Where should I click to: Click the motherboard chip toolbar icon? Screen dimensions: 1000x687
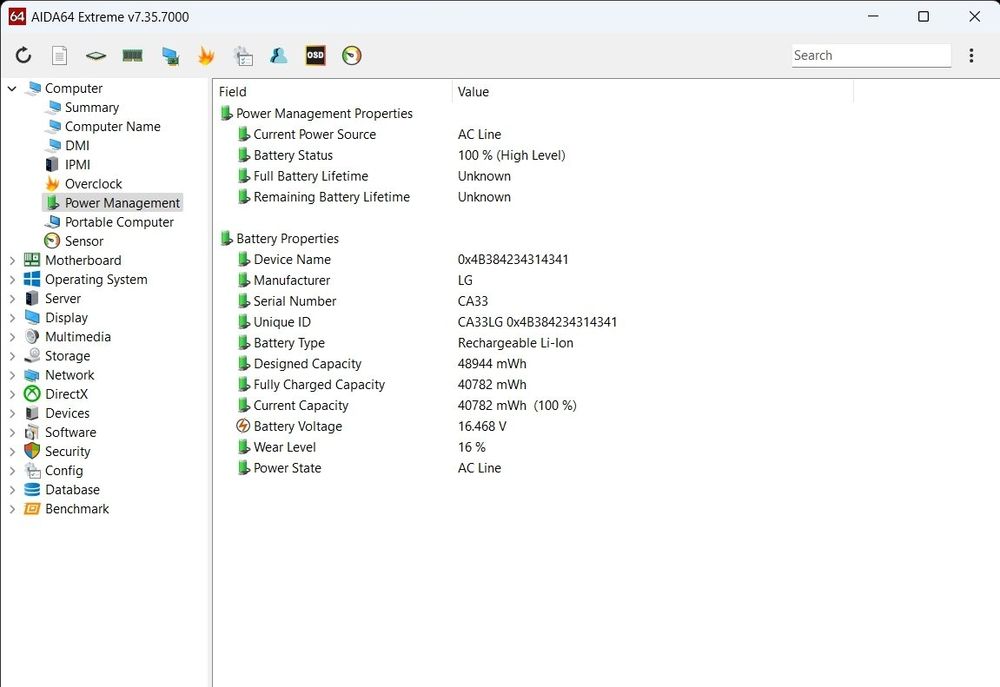(x=96, y=56)
